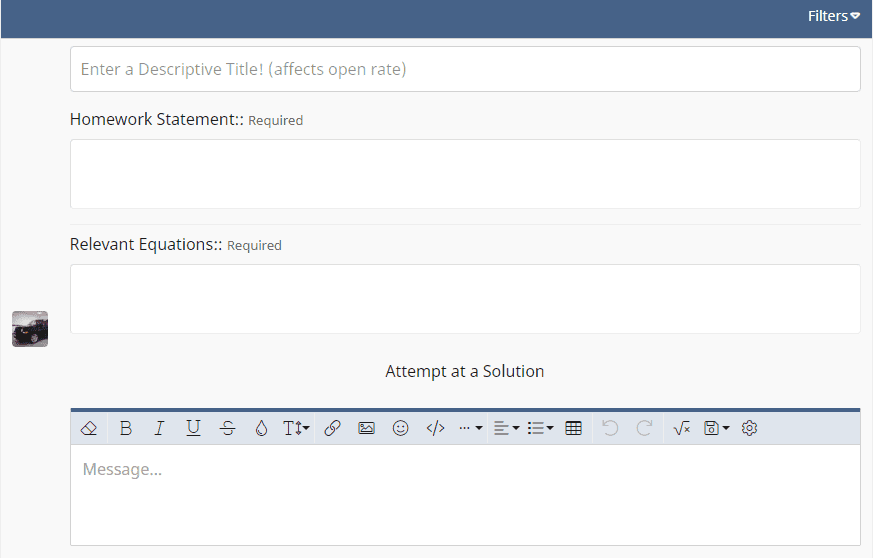Insert a table into the message
This screenshot has width=888, height=558.
pyautogui.click(x=573, y=428)
